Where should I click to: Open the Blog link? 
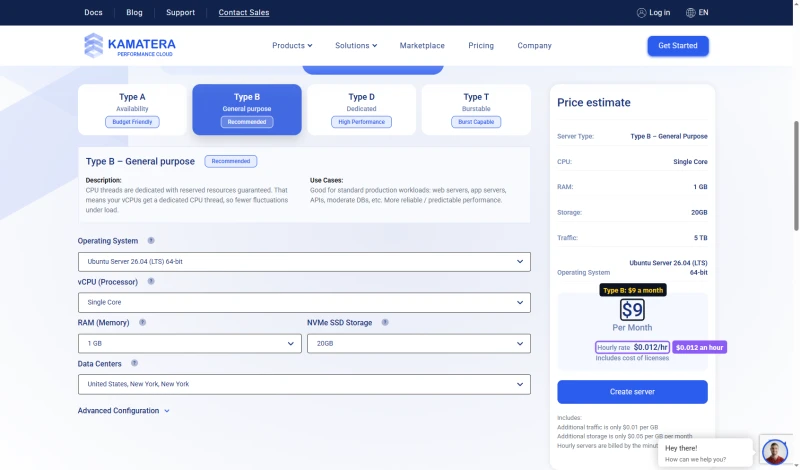[x=134, y=12]
